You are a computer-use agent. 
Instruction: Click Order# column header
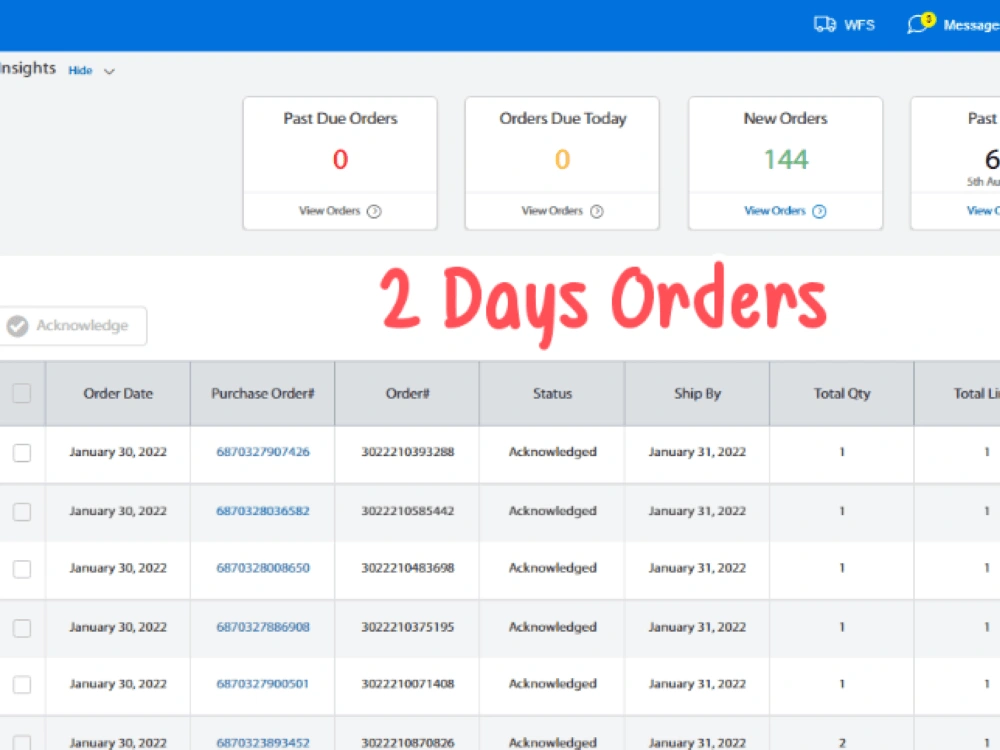click(408, 393)
